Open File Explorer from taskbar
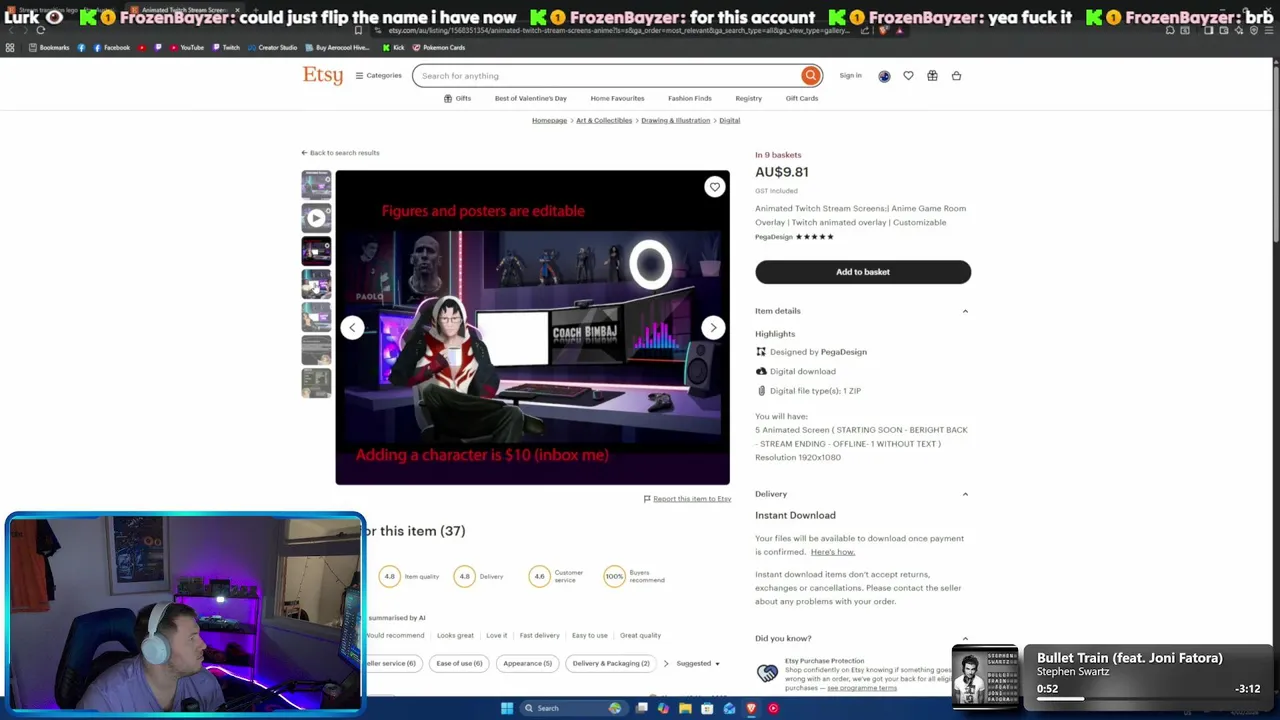The image size is (1280, 720). click(x=685, y=708)
